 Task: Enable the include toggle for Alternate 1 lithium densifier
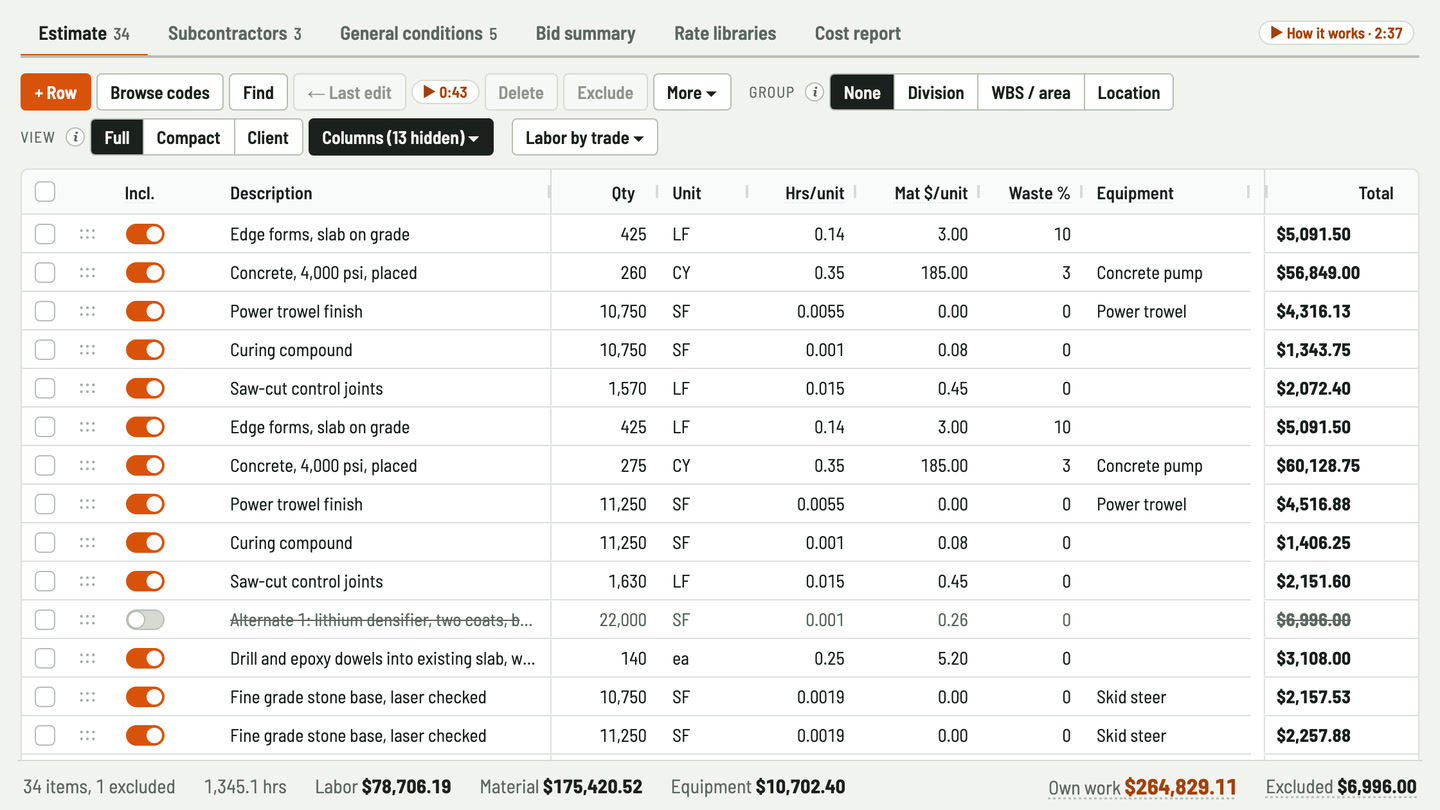(145, 620)
